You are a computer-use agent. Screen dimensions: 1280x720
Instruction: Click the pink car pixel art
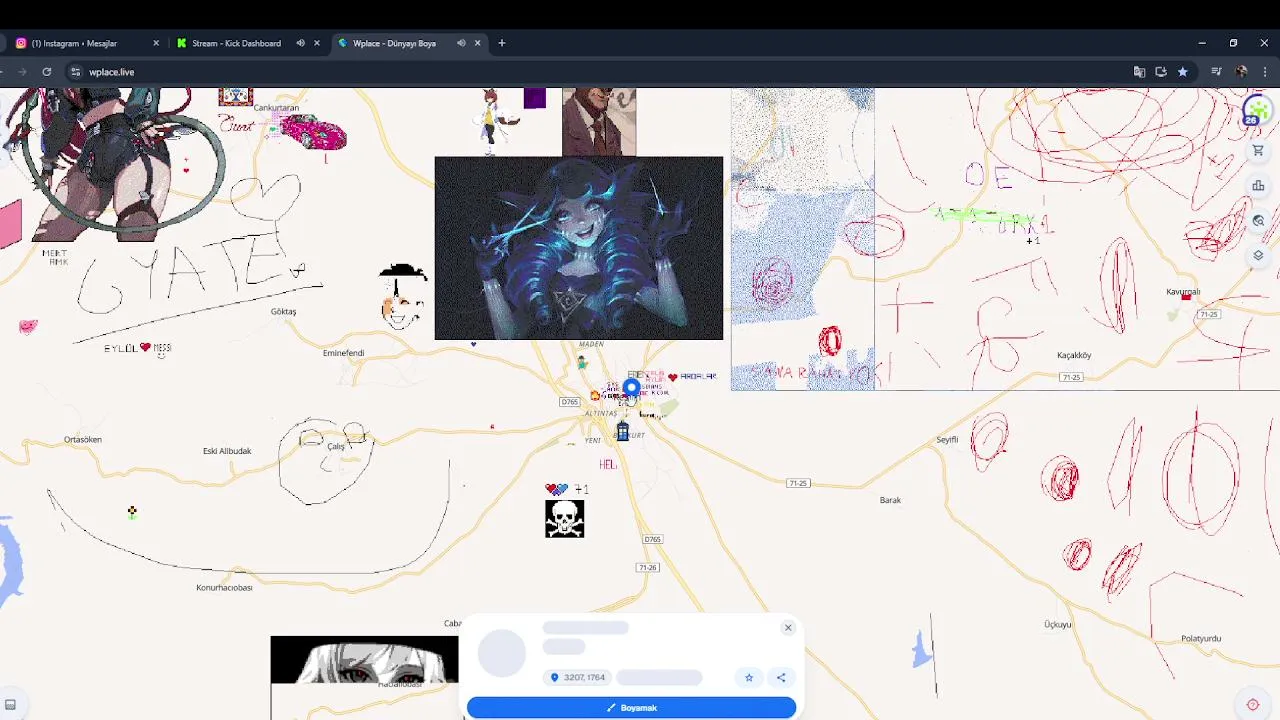click(313, 132)
